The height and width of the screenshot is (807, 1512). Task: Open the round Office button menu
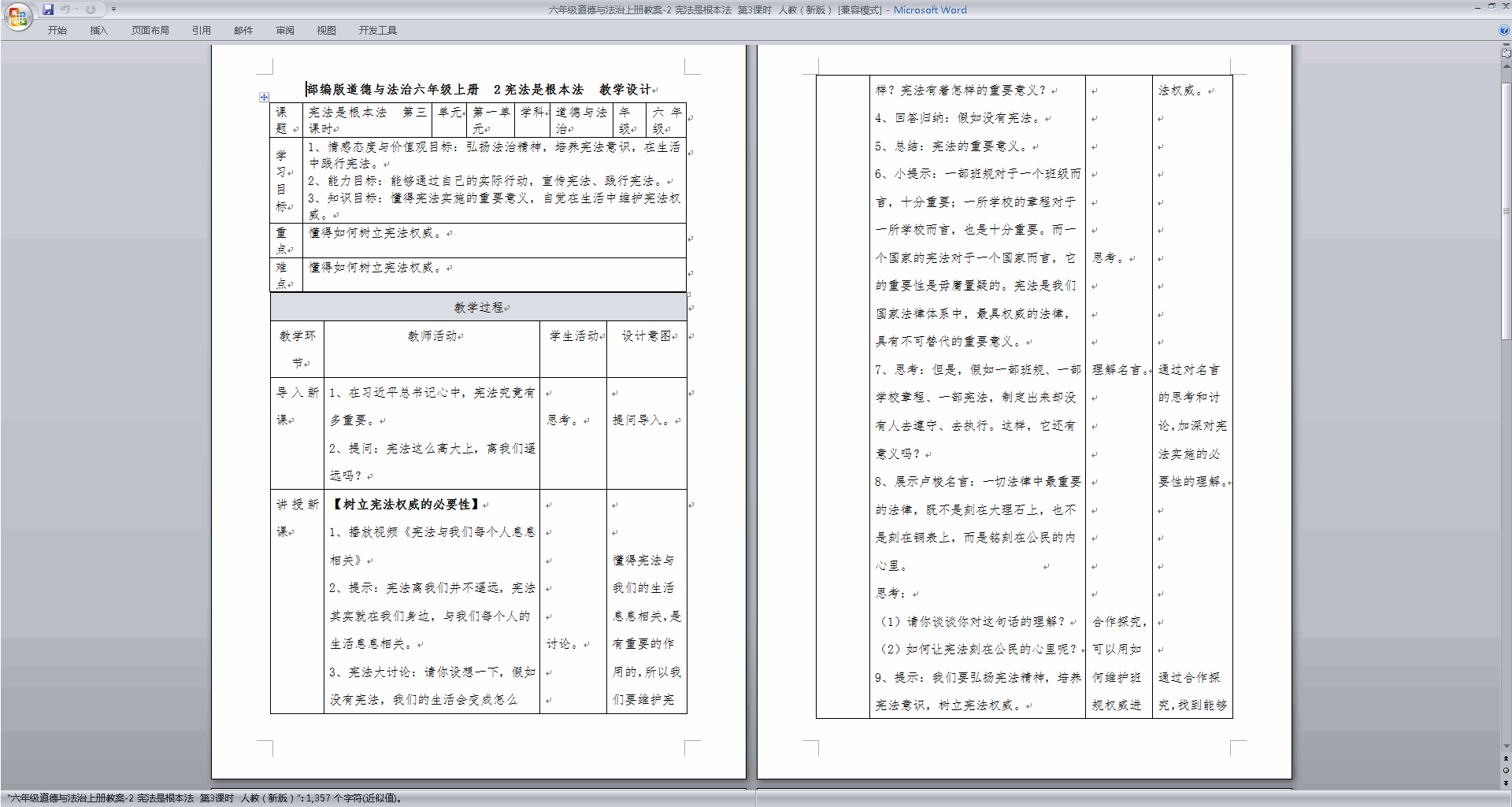(x=17, y=17)
